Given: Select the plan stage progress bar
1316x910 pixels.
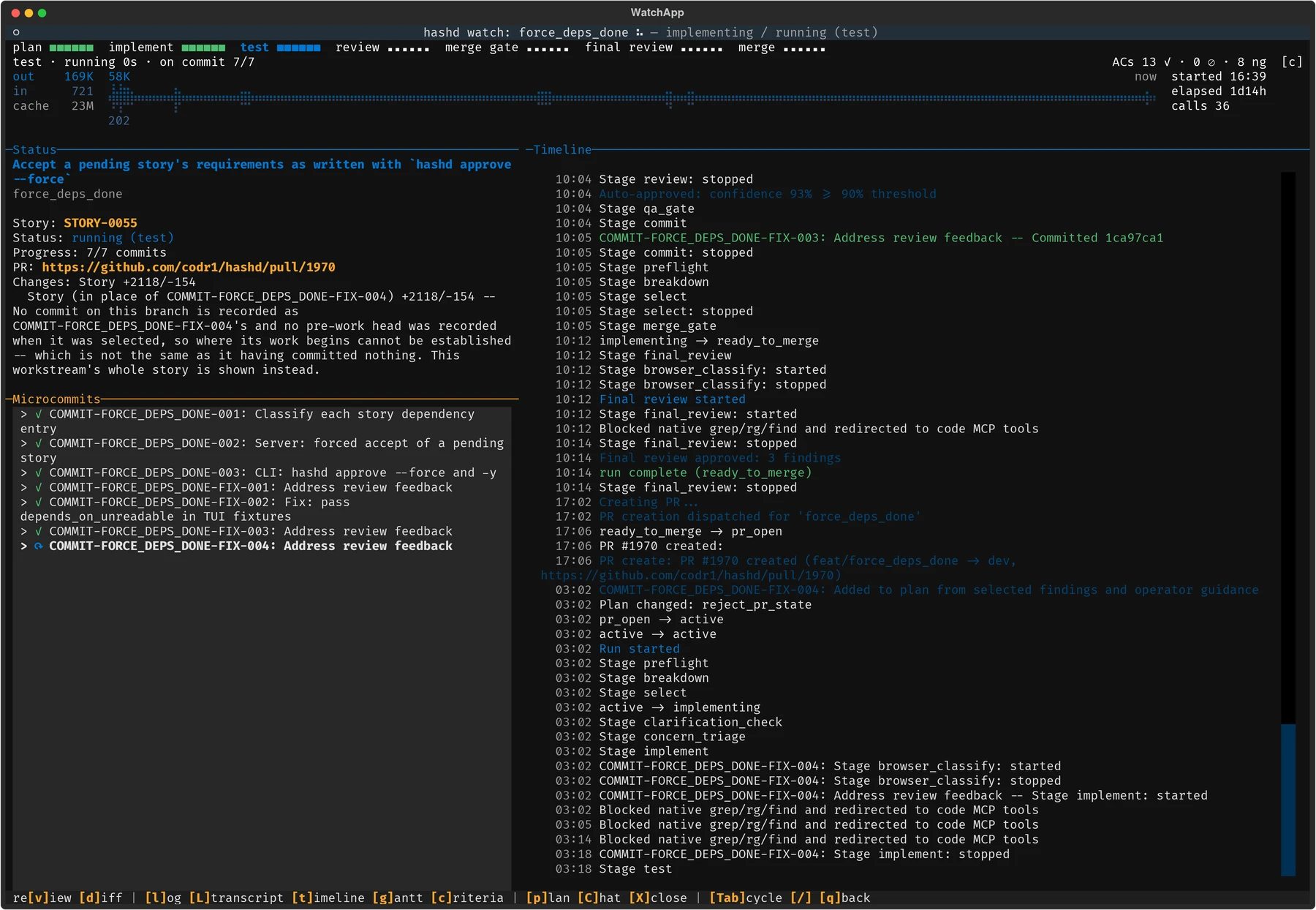Looking at the screenshot, I should [x=71, y=48].
